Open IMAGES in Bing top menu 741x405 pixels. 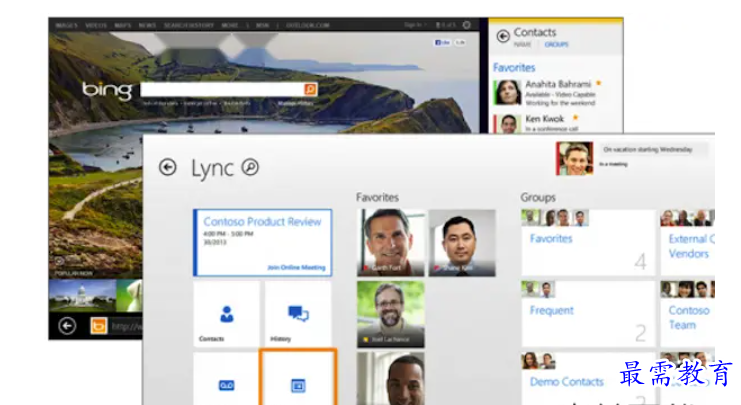tap(66, 26)
